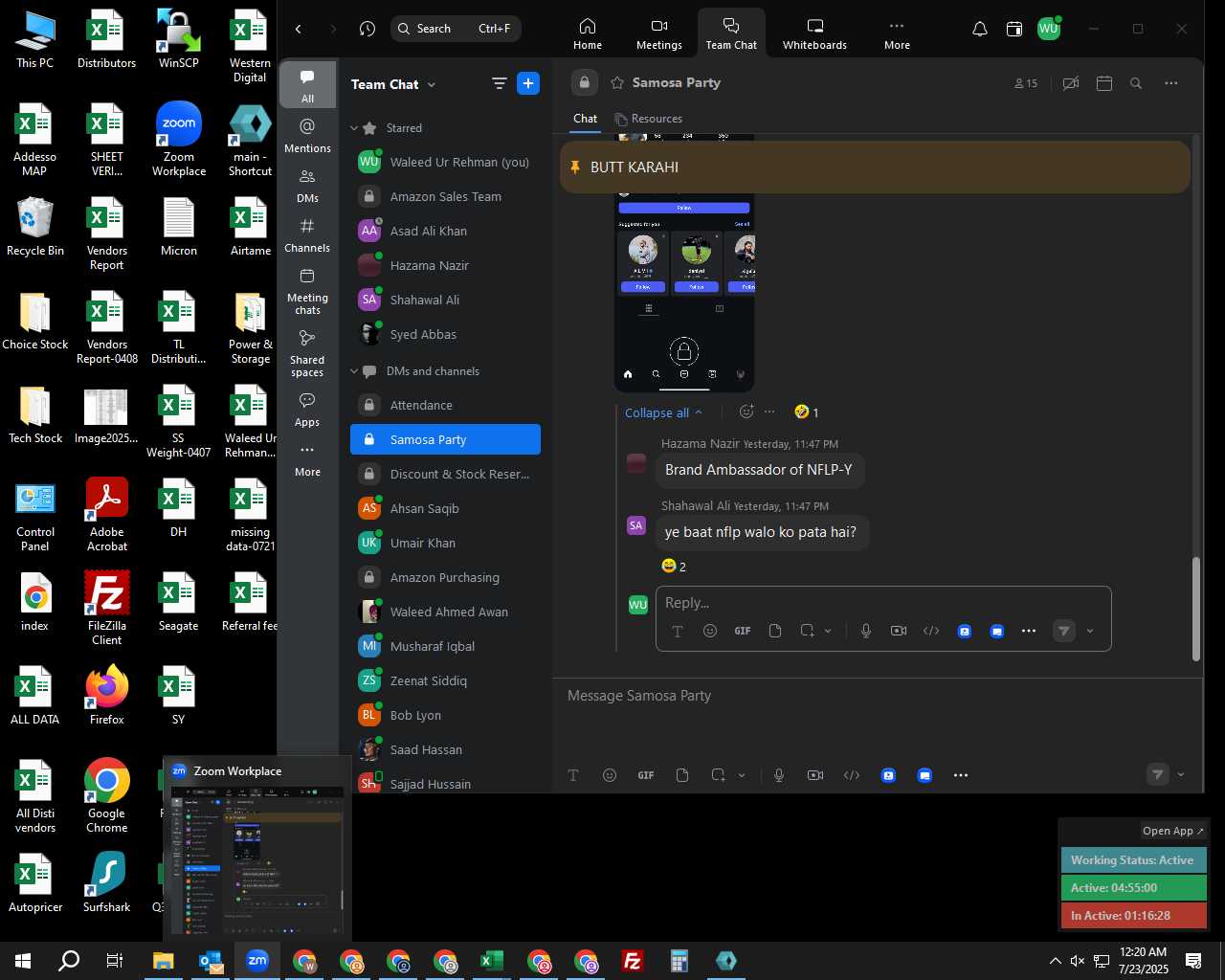Screen dimensions: 1225x980
Task: Click the Reply text field
Action: click(883, 603)
